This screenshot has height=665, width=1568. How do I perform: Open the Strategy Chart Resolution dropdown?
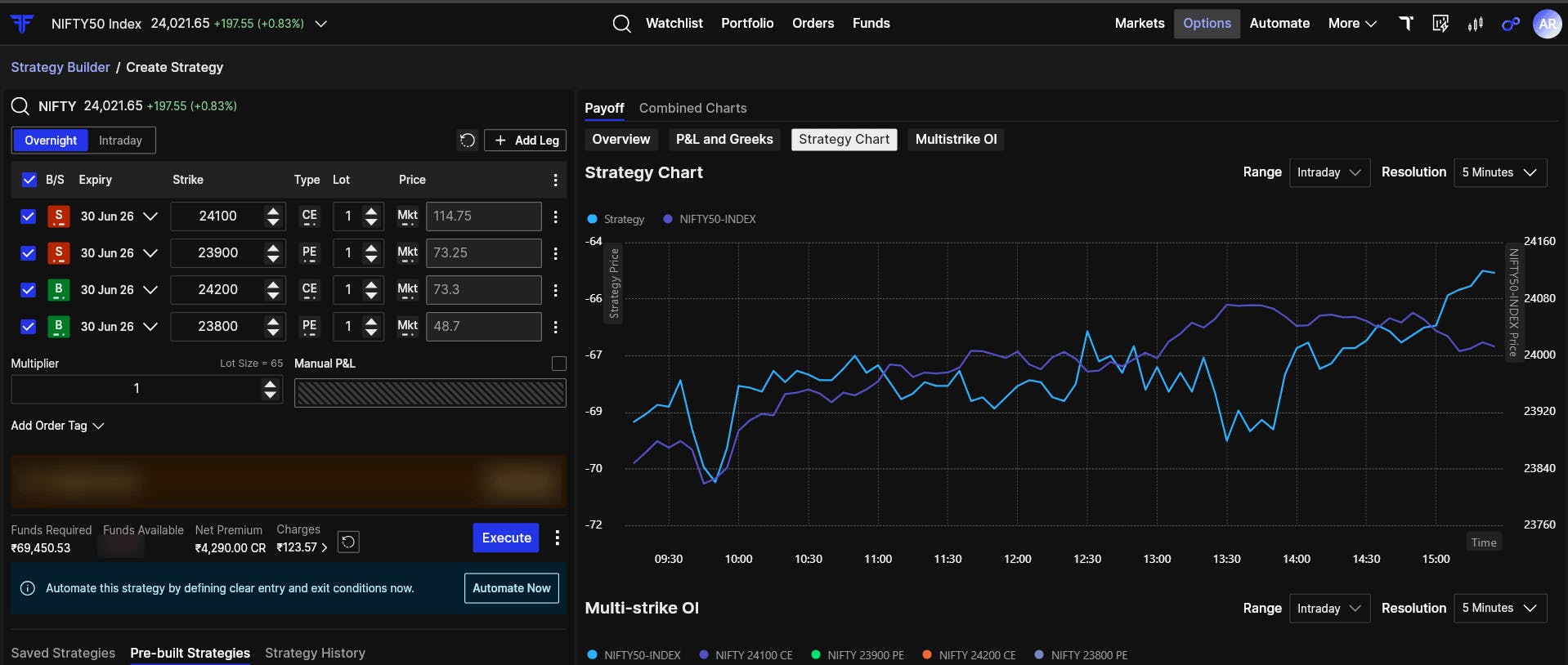coord(1500,172)
